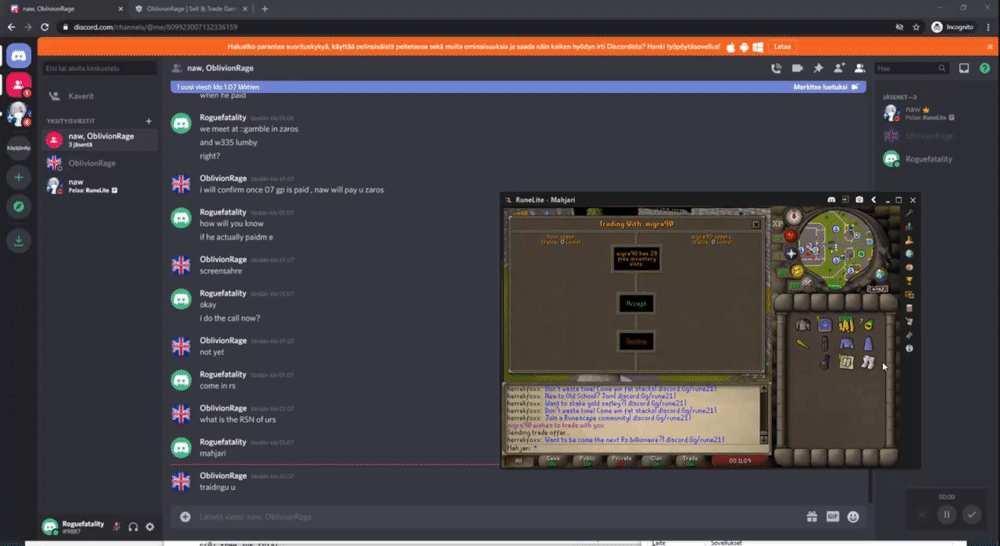This screenshot has height=546, width=1000.
Task: Switch to the OblivionRage Sell & Trade browser tab
Action: point(190,9)
